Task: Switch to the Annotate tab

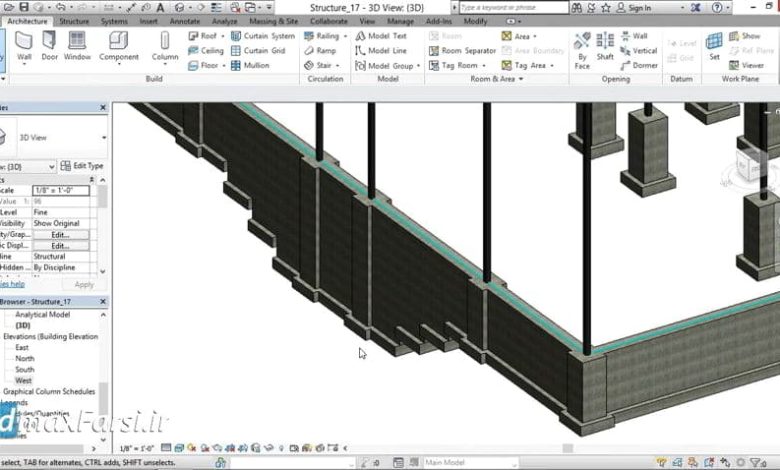Action: point(185,21)
